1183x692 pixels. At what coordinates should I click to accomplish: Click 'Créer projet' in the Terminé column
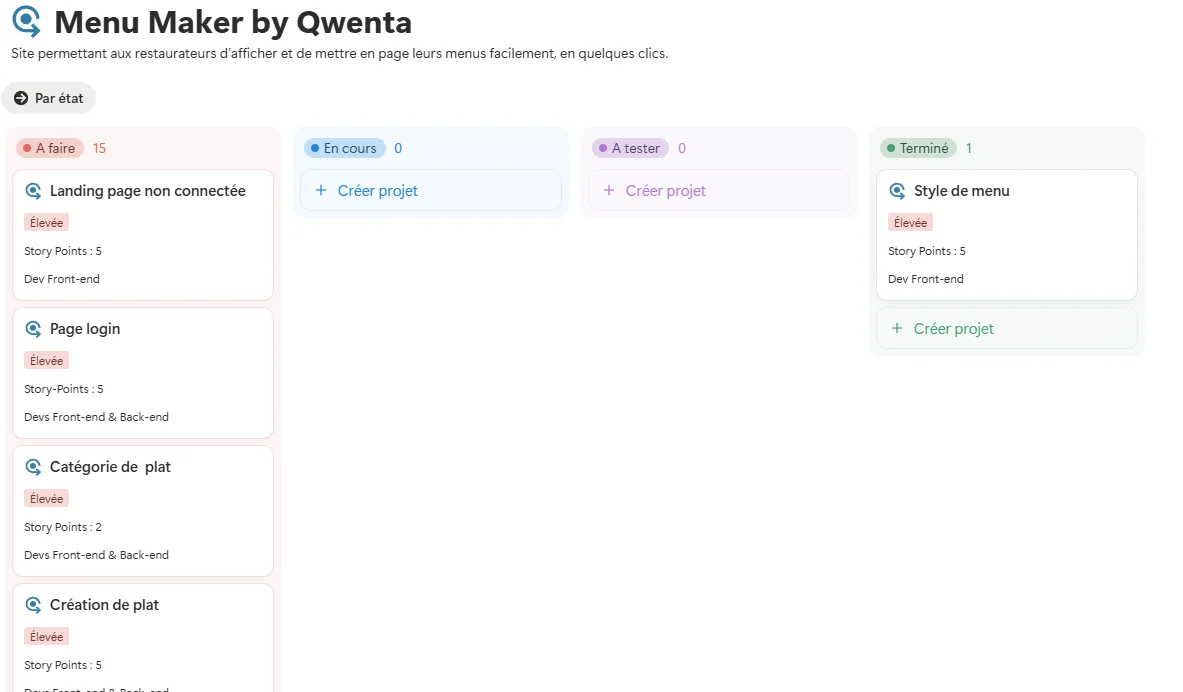952,328
